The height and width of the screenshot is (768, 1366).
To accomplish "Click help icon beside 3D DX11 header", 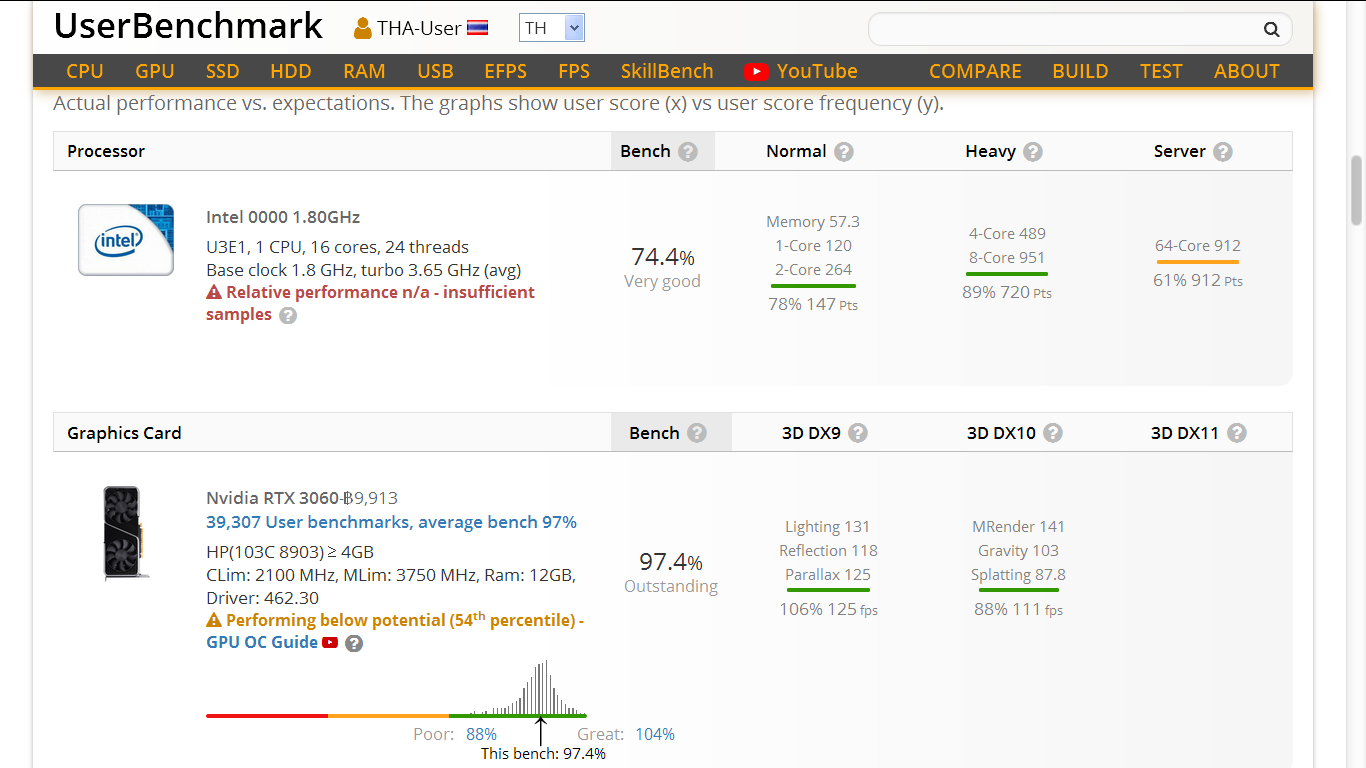I will (1237, 433).
